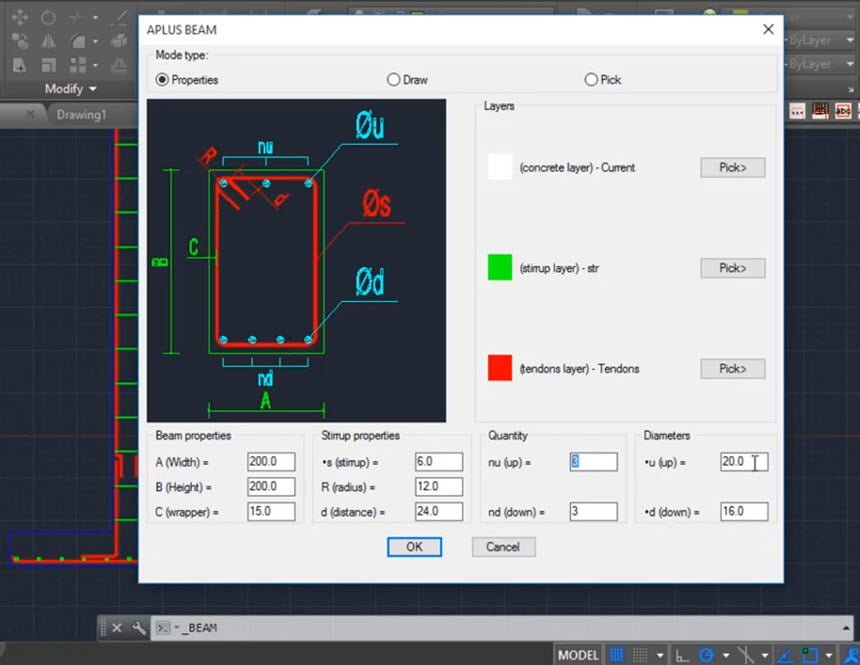Open command line customize wrench
860x665 pixels.
point(138,628)
